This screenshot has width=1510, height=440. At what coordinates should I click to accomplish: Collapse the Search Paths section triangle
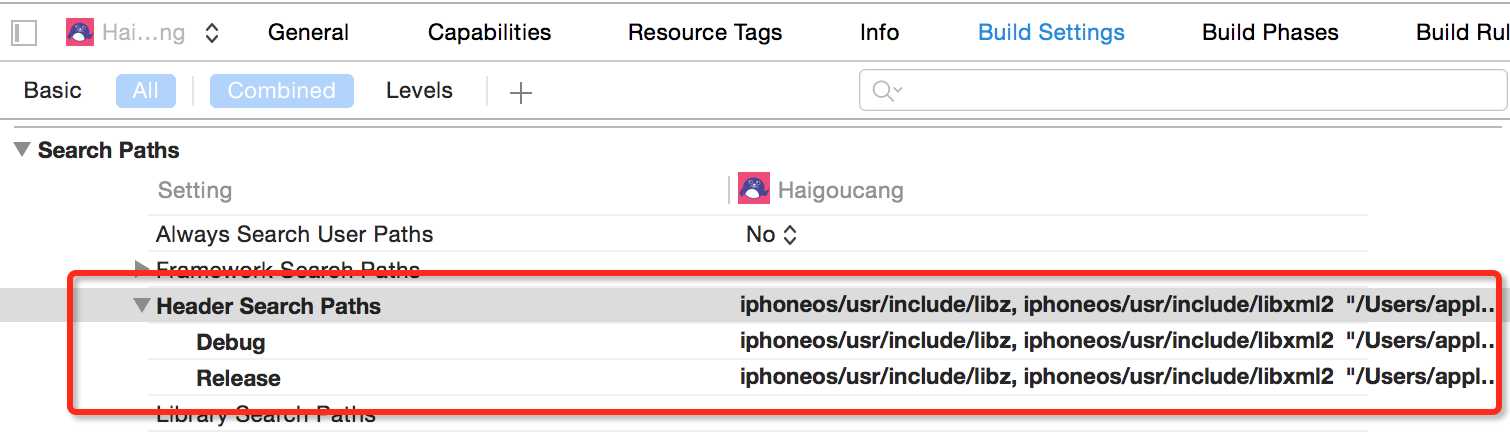coord(22,150)
